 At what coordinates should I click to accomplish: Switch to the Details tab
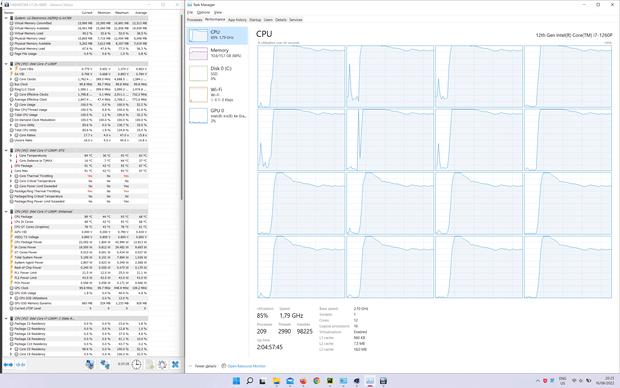click(x=281, y=19)
